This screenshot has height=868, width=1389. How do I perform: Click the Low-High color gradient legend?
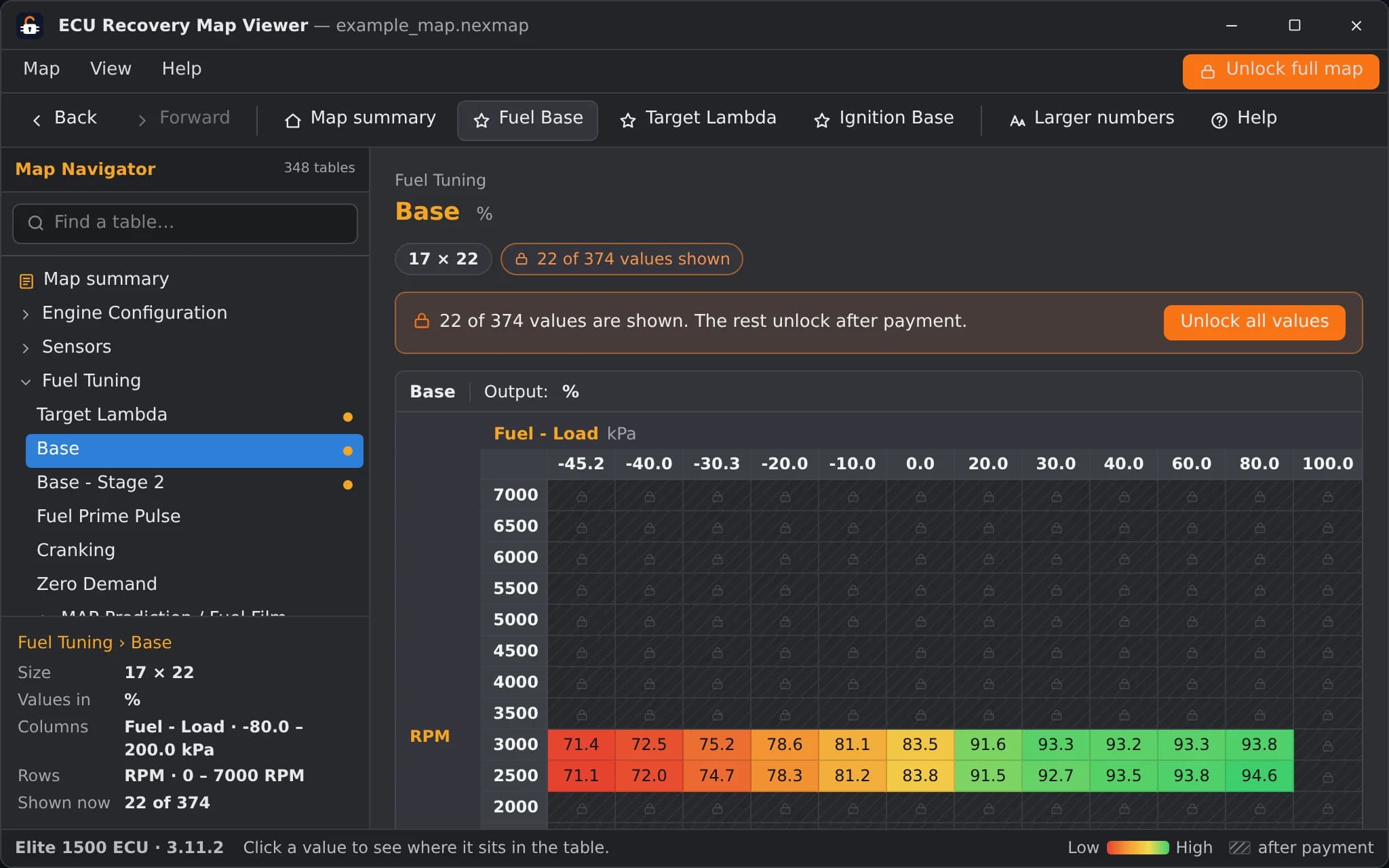(1137, 848)
